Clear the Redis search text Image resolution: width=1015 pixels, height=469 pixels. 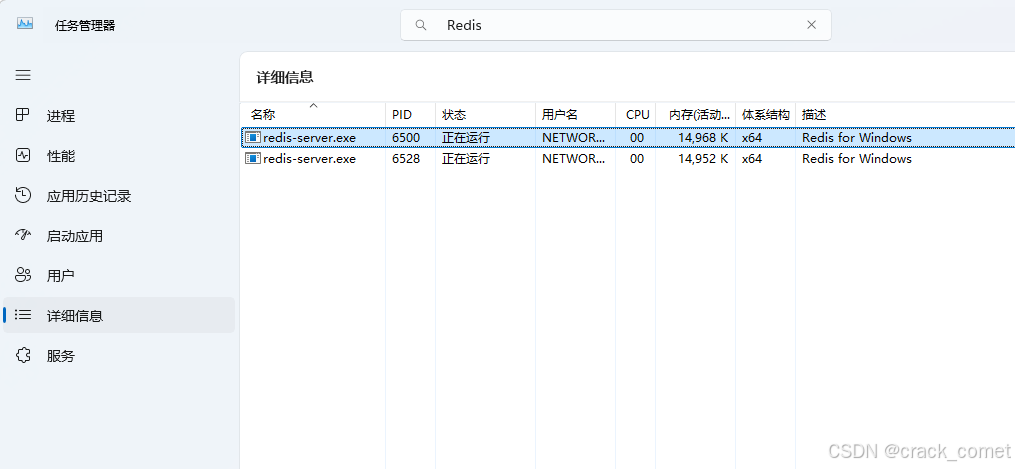pyautogui.click(x=811, y=25)
